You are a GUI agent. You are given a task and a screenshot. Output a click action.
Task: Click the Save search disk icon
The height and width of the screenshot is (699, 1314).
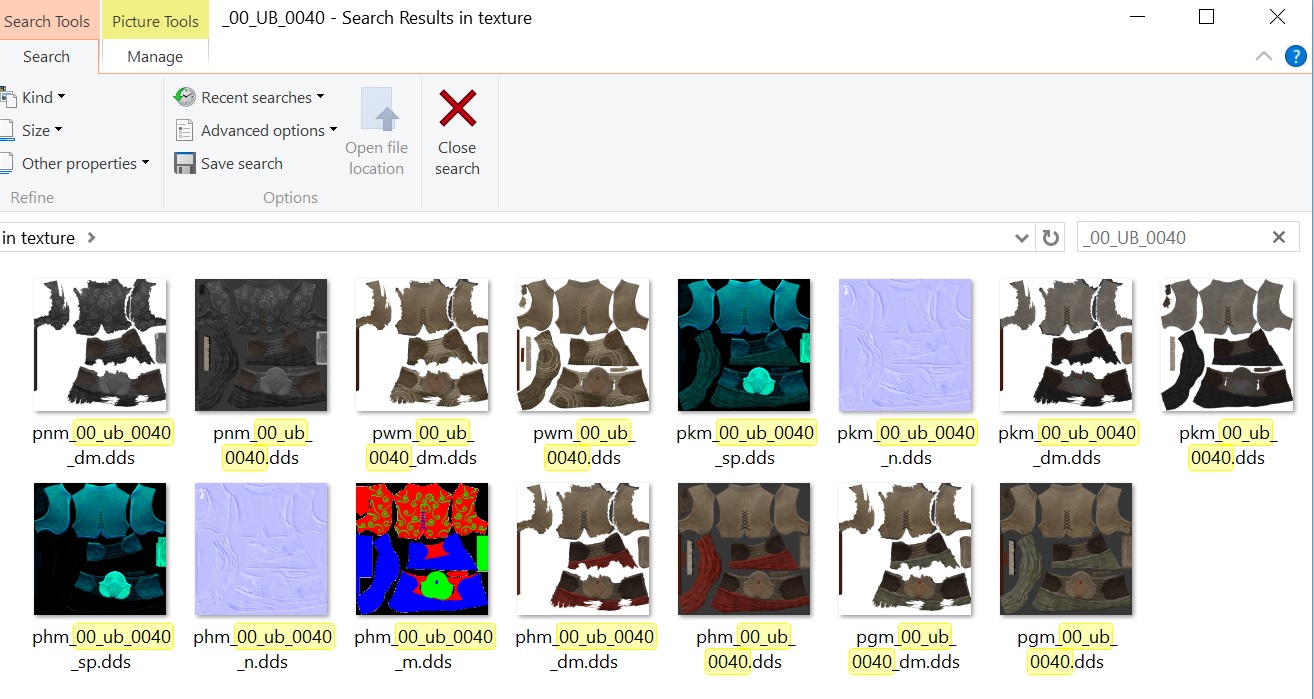coord(185,163)
